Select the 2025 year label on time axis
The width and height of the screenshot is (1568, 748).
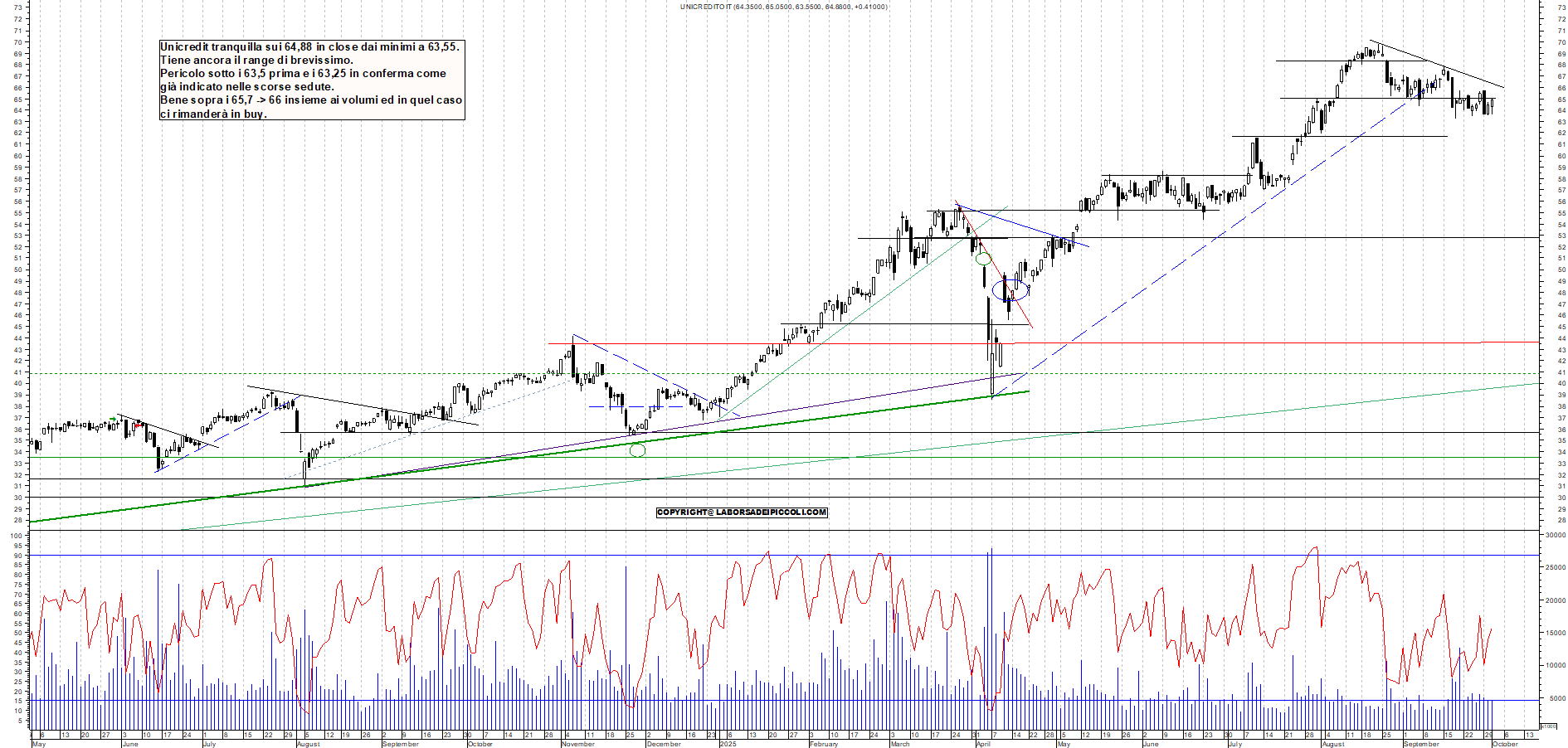point(728,744)
